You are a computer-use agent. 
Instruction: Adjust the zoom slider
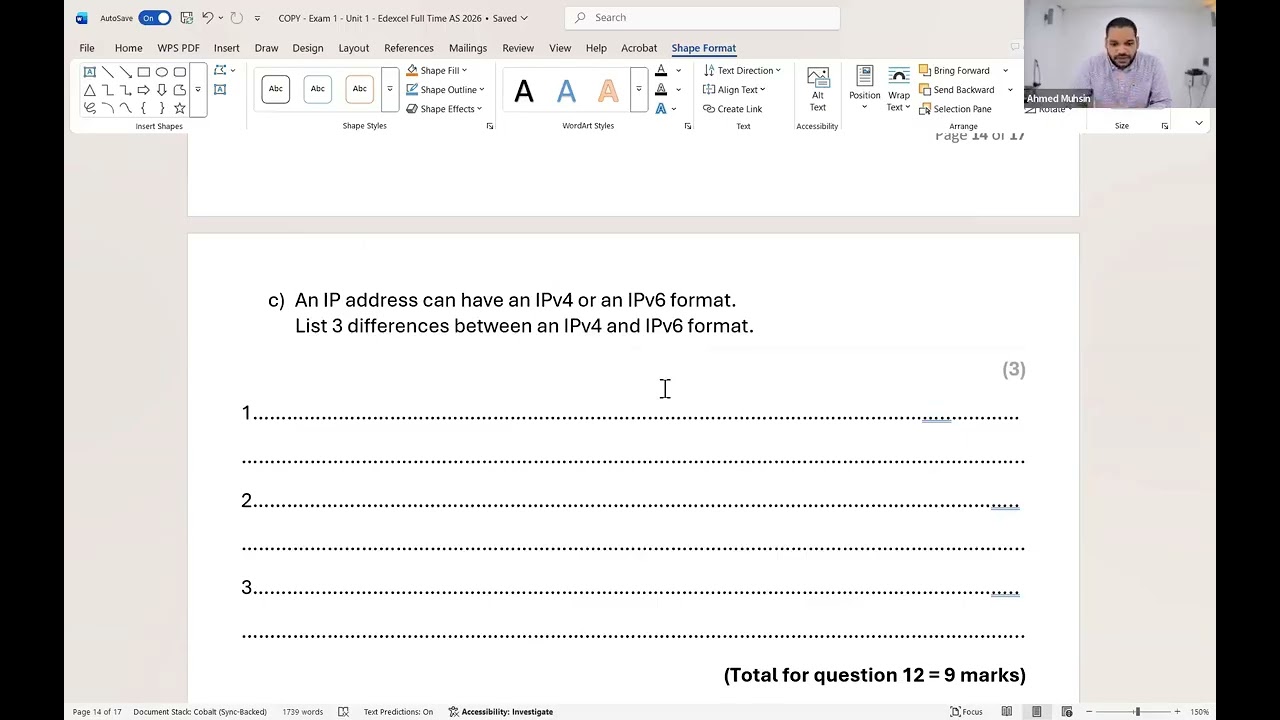coord(1137,712)
